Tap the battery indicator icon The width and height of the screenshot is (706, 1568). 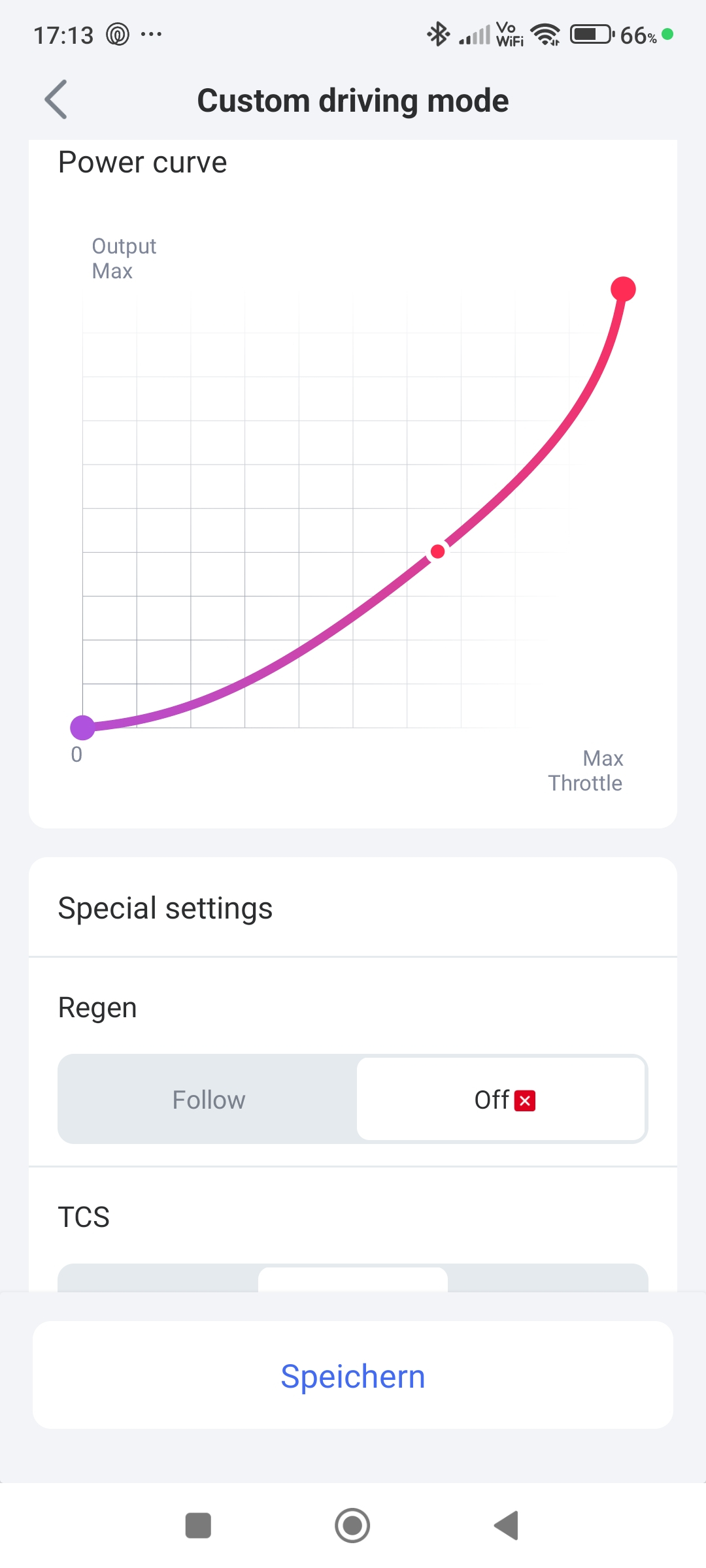pos(592,34)
